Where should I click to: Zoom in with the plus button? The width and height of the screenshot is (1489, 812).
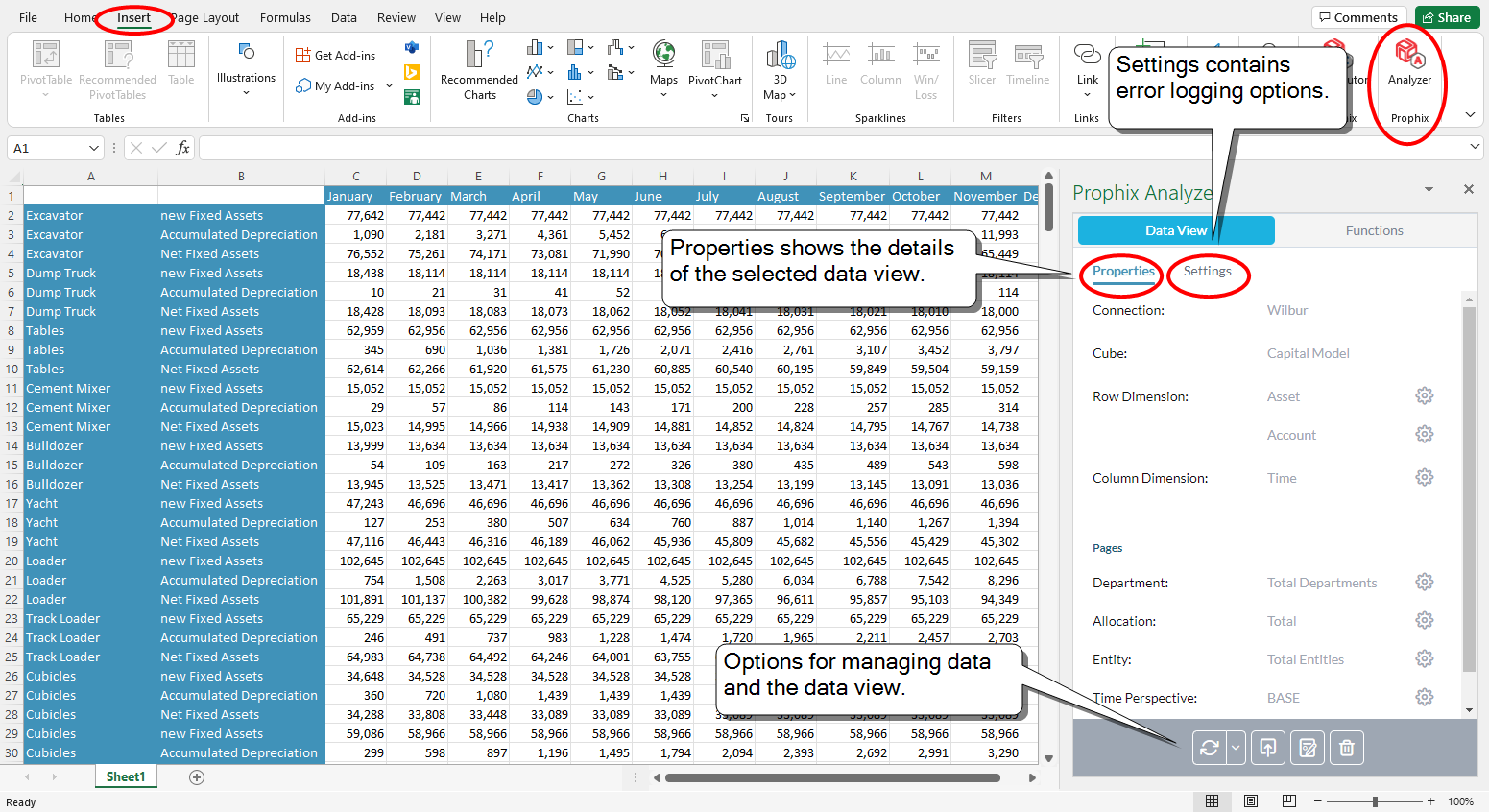(1430, 800)
